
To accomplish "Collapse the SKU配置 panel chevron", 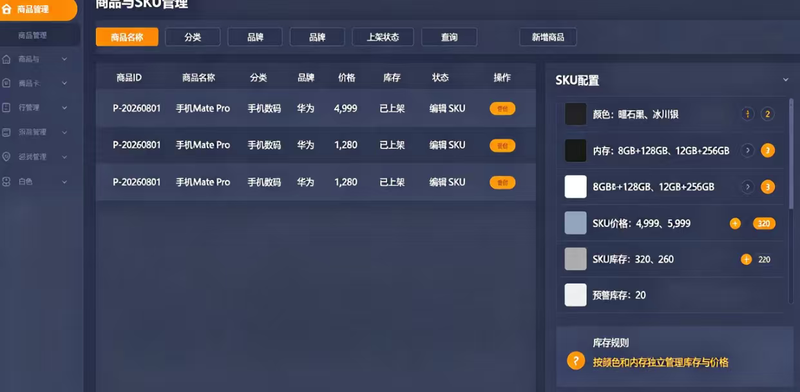I will (786, 80).
